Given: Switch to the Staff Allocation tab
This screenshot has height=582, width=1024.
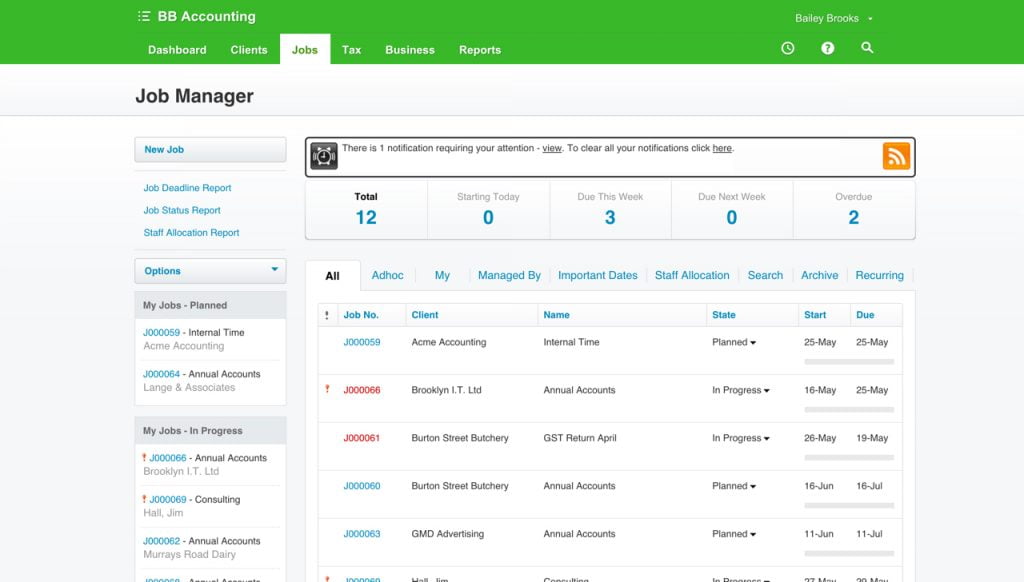Looking at the screenshot, I should [692, 275].
